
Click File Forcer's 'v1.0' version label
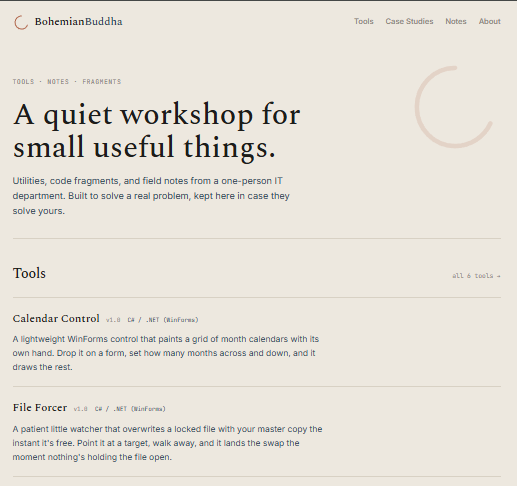point(80,409)
